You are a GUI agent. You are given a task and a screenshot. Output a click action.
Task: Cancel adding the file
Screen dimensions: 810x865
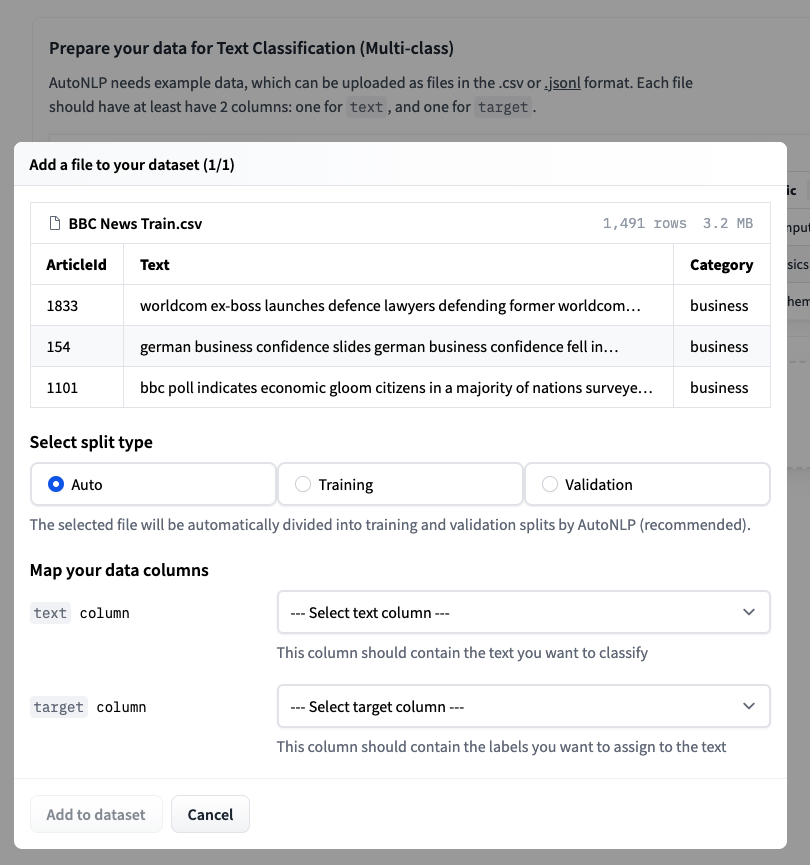pyautogui.click(x=210, y=815)
